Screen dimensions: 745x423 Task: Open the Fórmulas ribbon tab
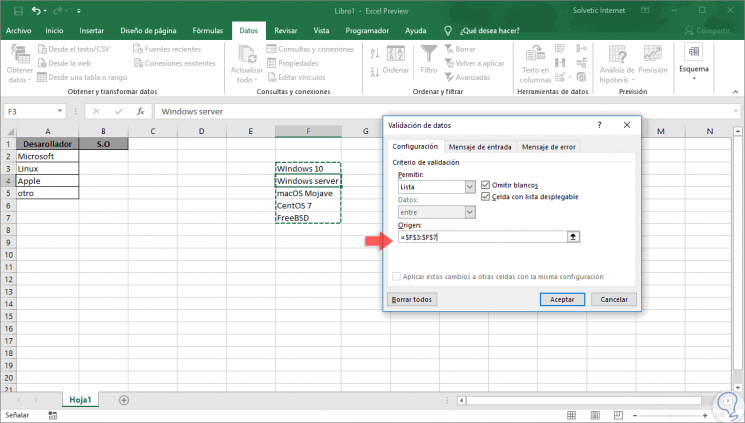pos(210,31)
